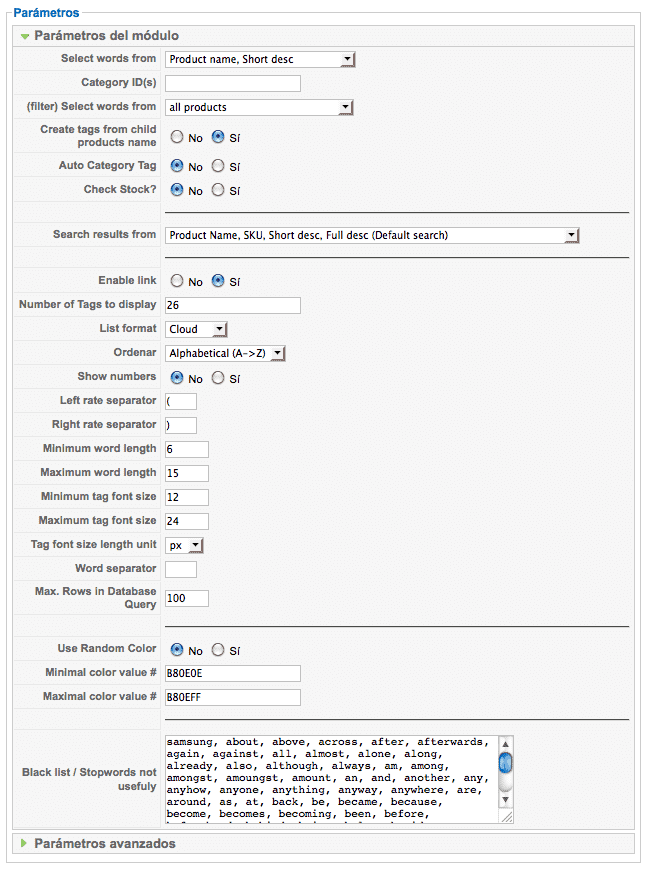This screenshot has height=873, width=649.
Task: Click the Minimum tag font size field
Action: pos(187,497)
